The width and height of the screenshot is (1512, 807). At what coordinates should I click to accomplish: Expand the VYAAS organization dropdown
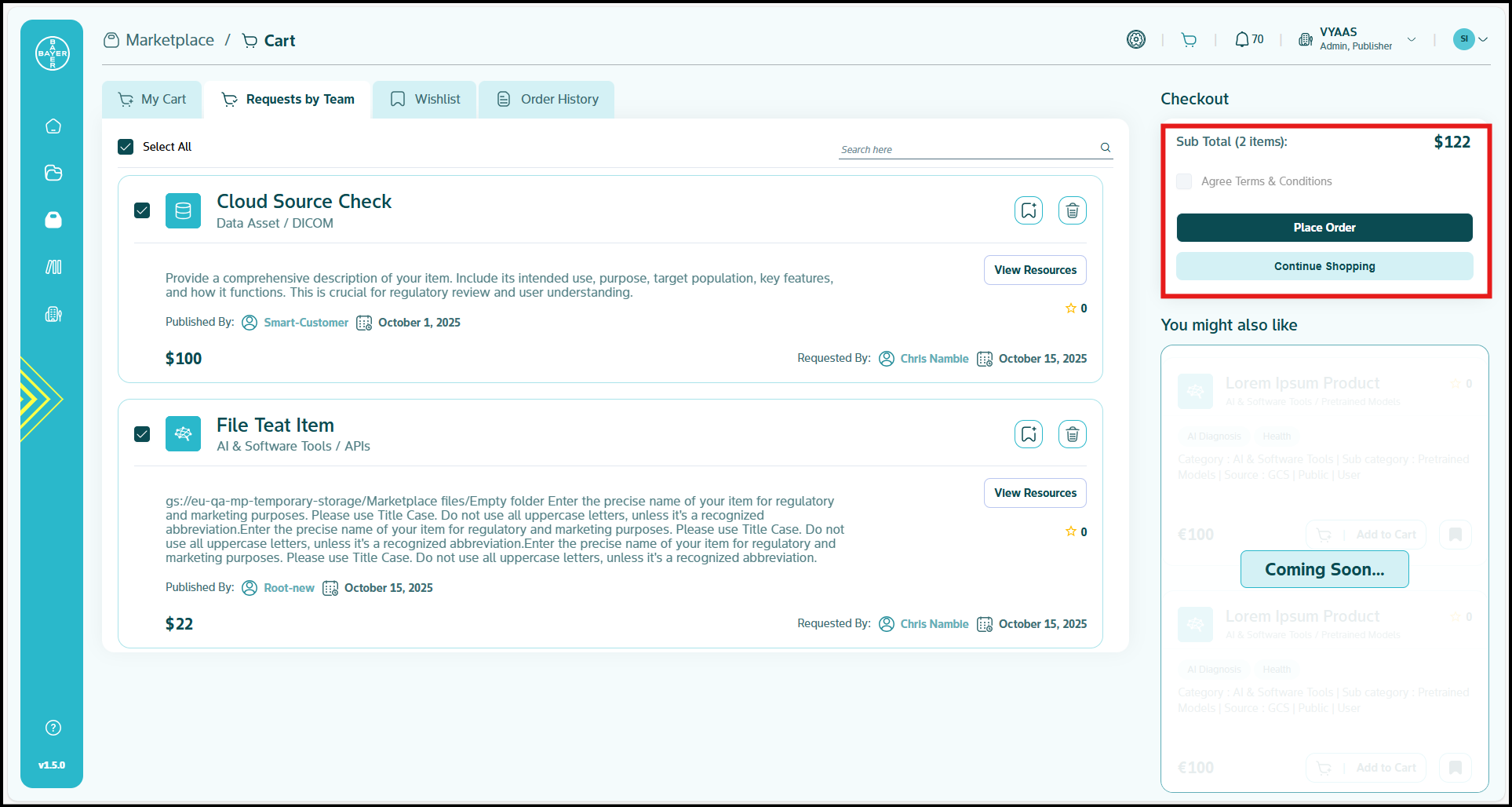coord(1411,39)
